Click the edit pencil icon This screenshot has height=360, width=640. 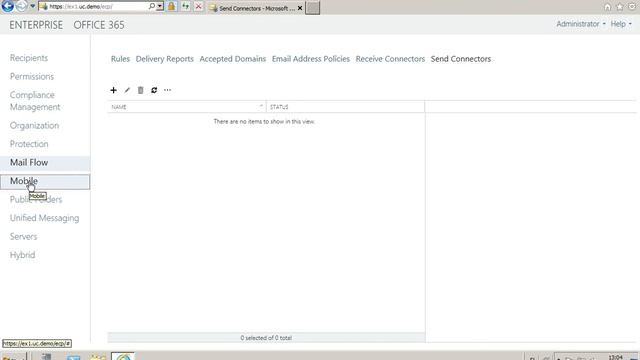click(127, 90)
